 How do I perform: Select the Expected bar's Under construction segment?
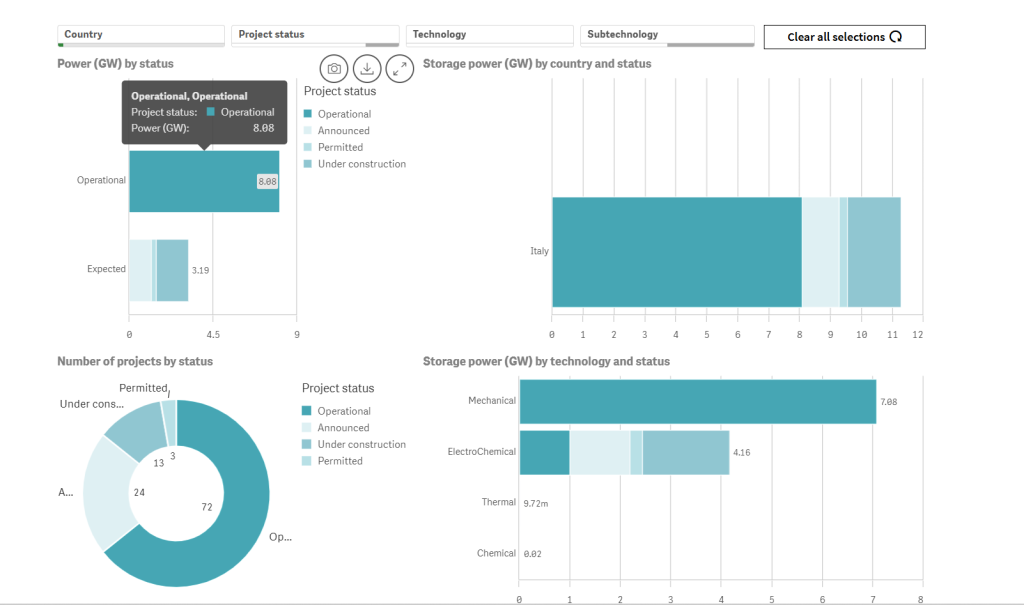point(173,270)
